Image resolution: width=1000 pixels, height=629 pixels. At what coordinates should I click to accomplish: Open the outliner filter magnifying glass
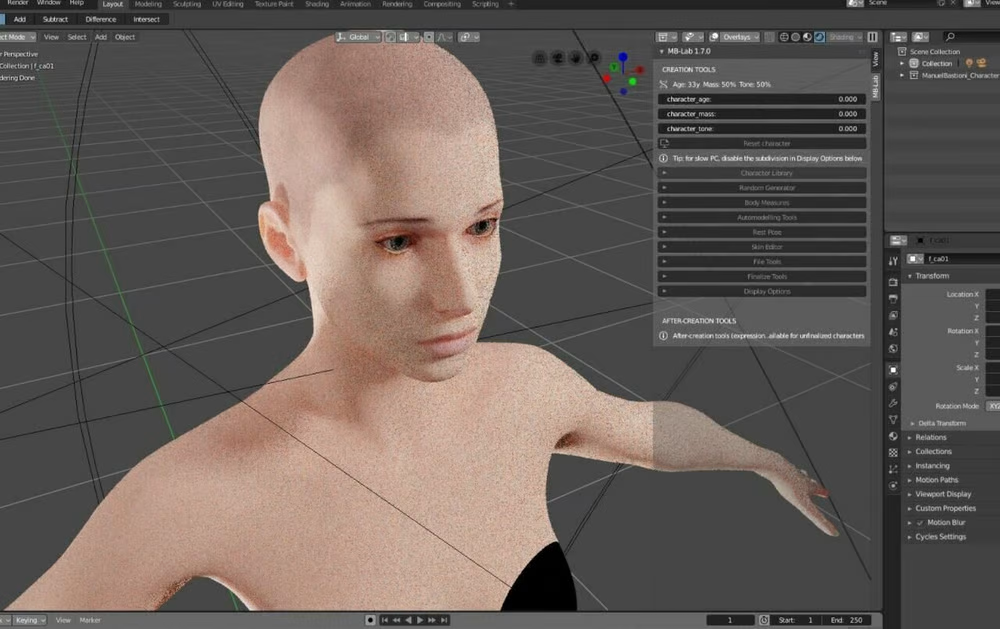click(x=950, y=36)
